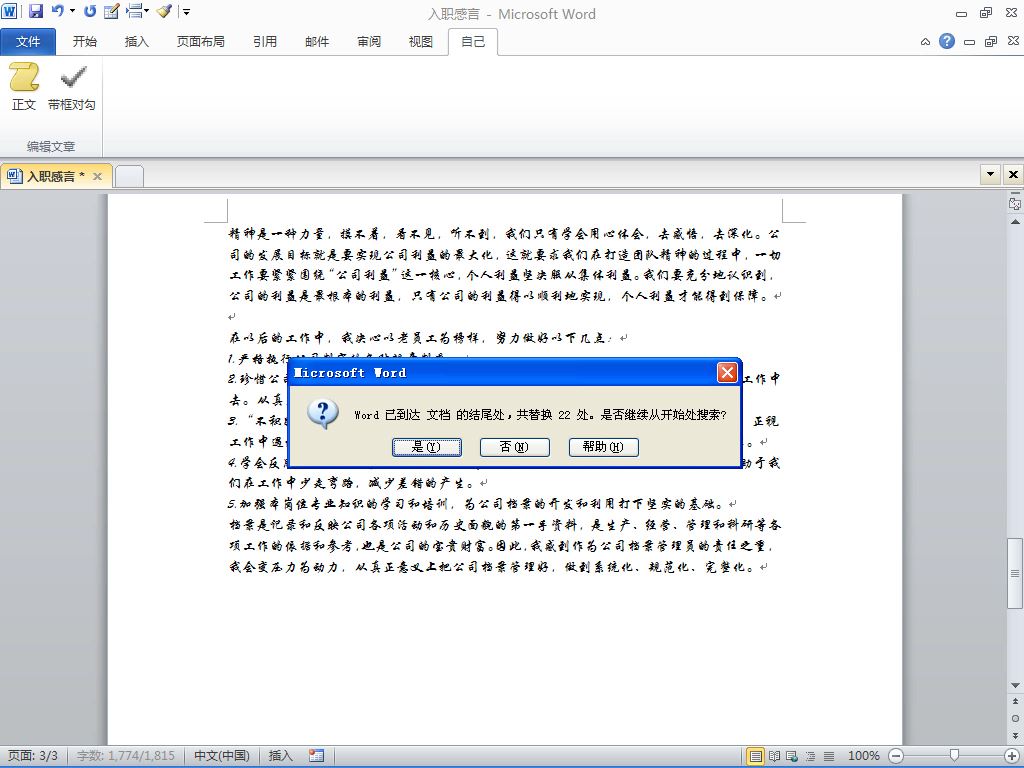Click the format painter brush icon

(x=165, y=11)
